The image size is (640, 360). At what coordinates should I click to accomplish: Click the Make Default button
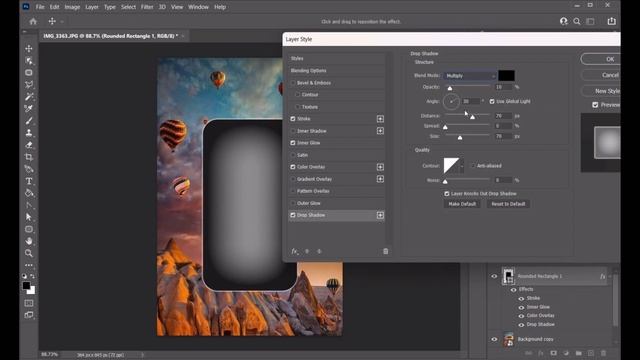point(462,204)
